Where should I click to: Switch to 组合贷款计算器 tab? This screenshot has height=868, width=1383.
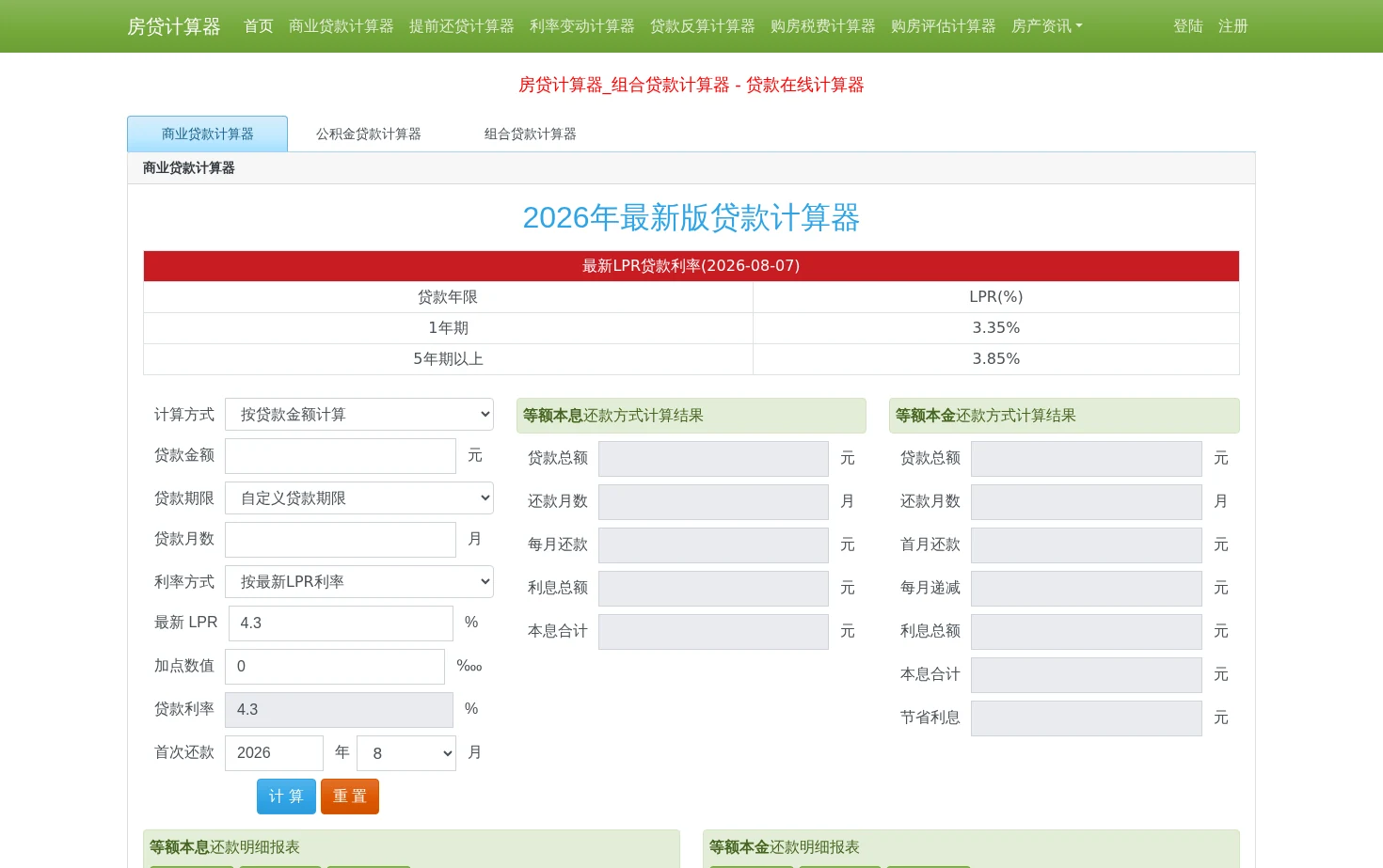pyautogui.click(x=531, y=134)
